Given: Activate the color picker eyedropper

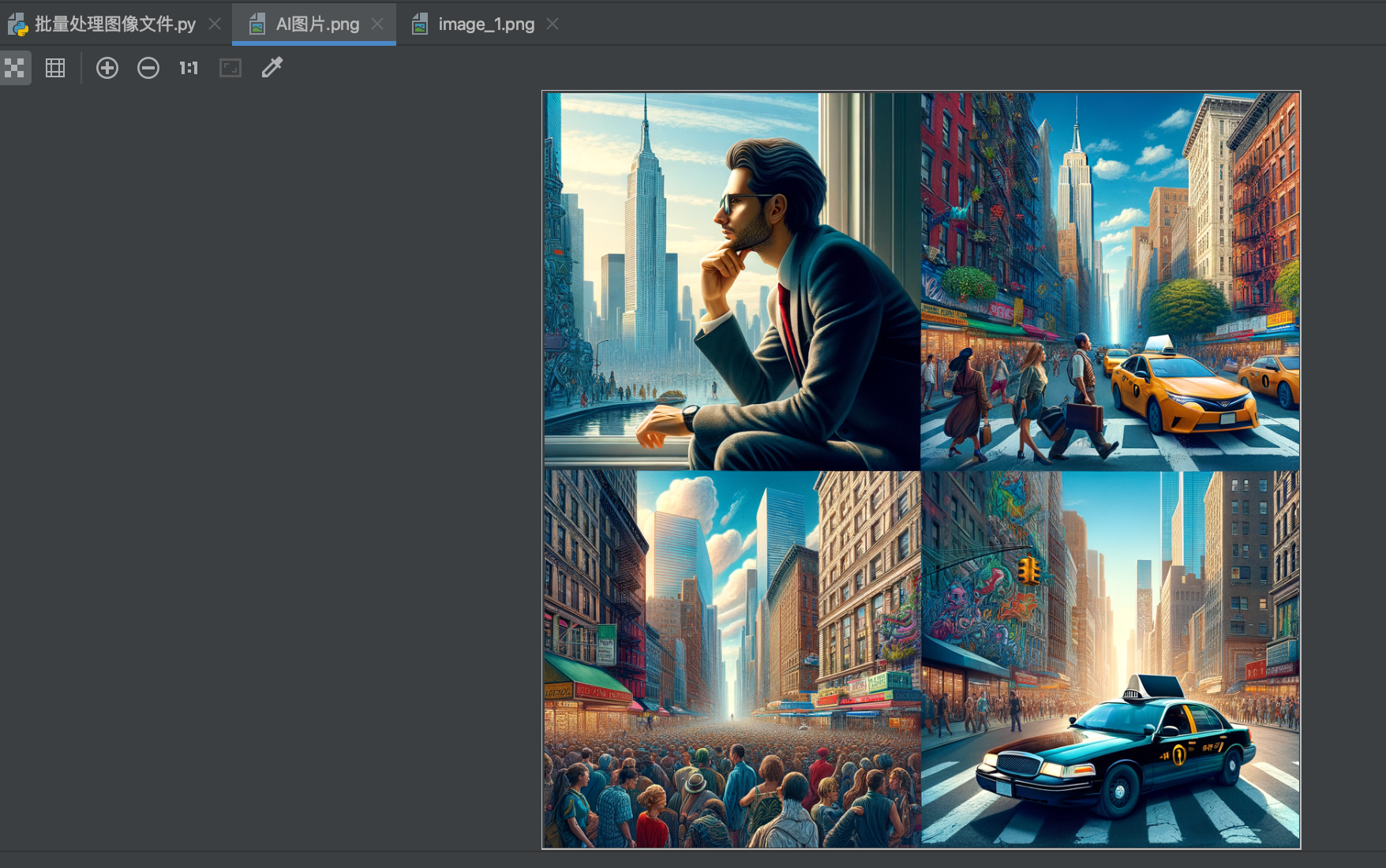Looking at the screenshot, I should coord(272,68).
